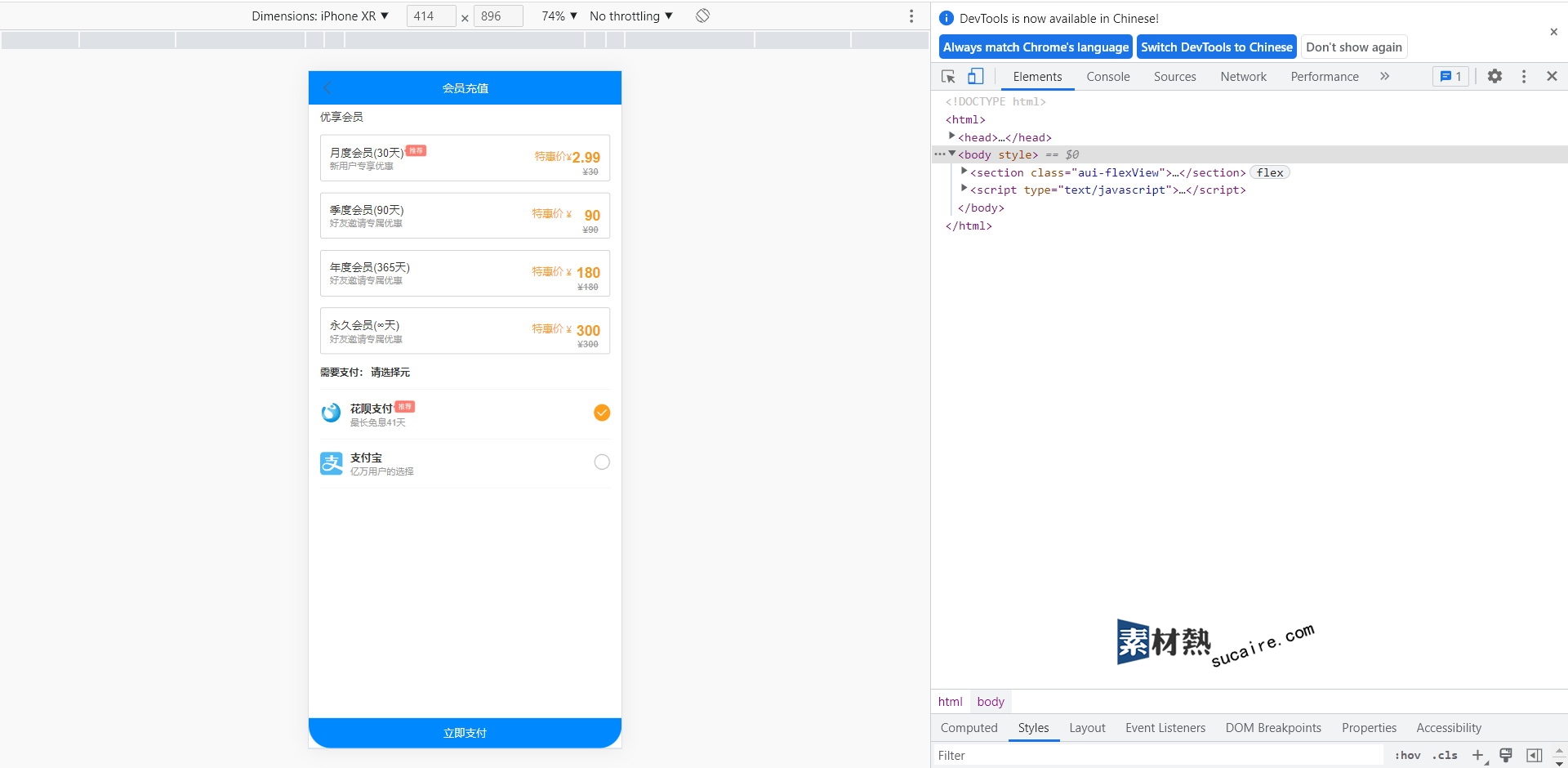Click the 花呗支付 logo icon
Viewport: 1568px width, 768px height.
point(331,413)
